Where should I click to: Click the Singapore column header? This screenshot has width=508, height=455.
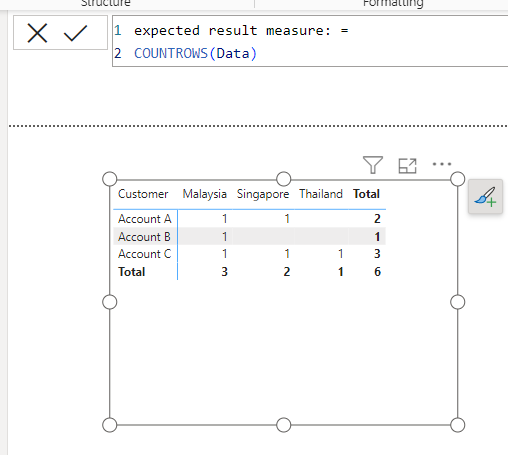coord(263,194)
